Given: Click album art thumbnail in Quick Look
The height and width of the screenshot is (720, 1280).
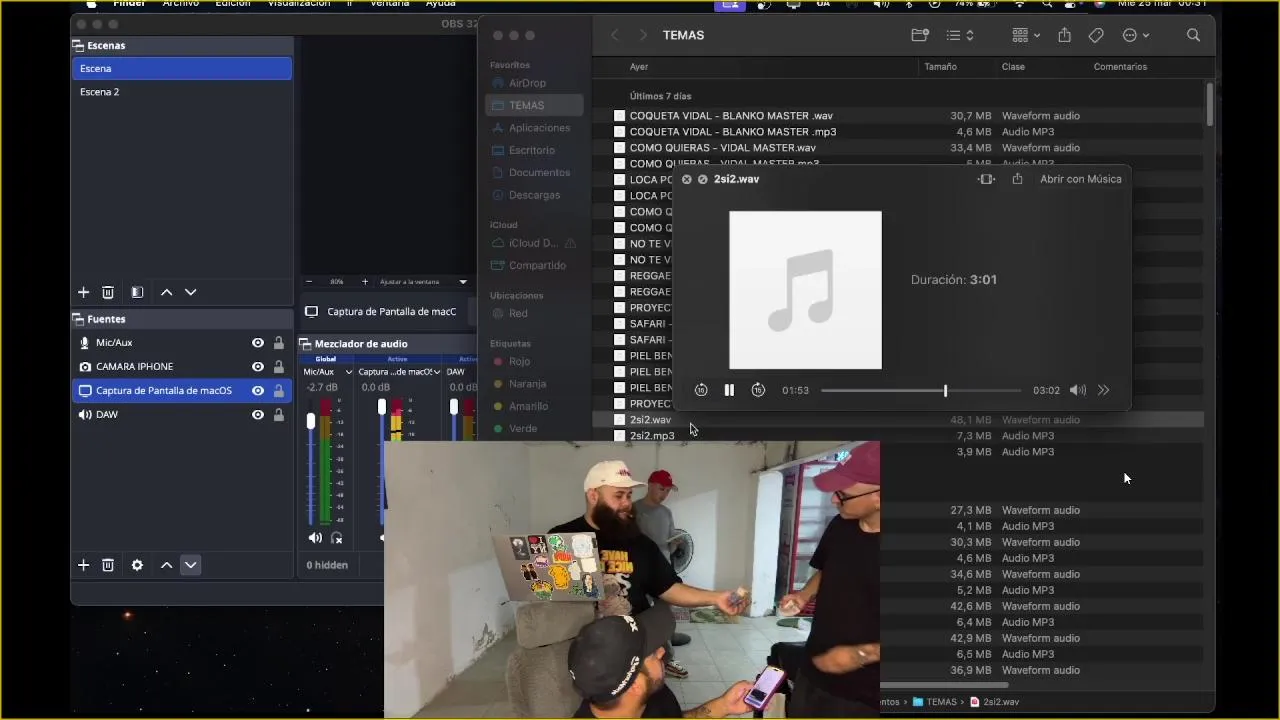Looking at the screenshot, I should 805,290.
